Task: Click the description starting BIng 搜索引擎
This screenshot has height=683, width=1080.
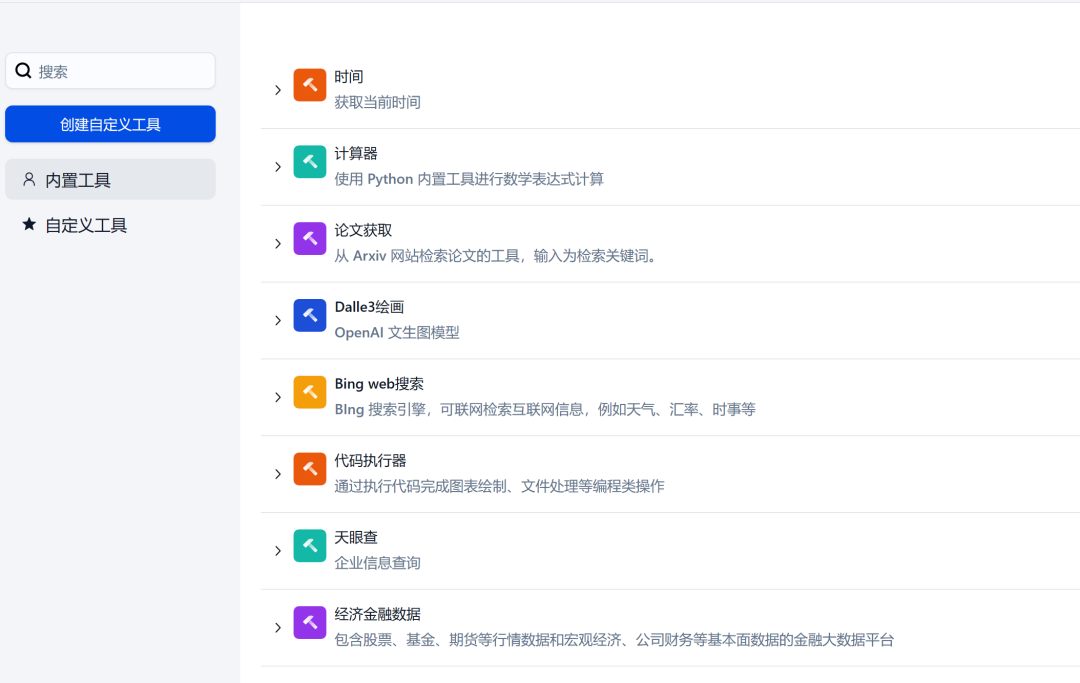Action: 545,410
